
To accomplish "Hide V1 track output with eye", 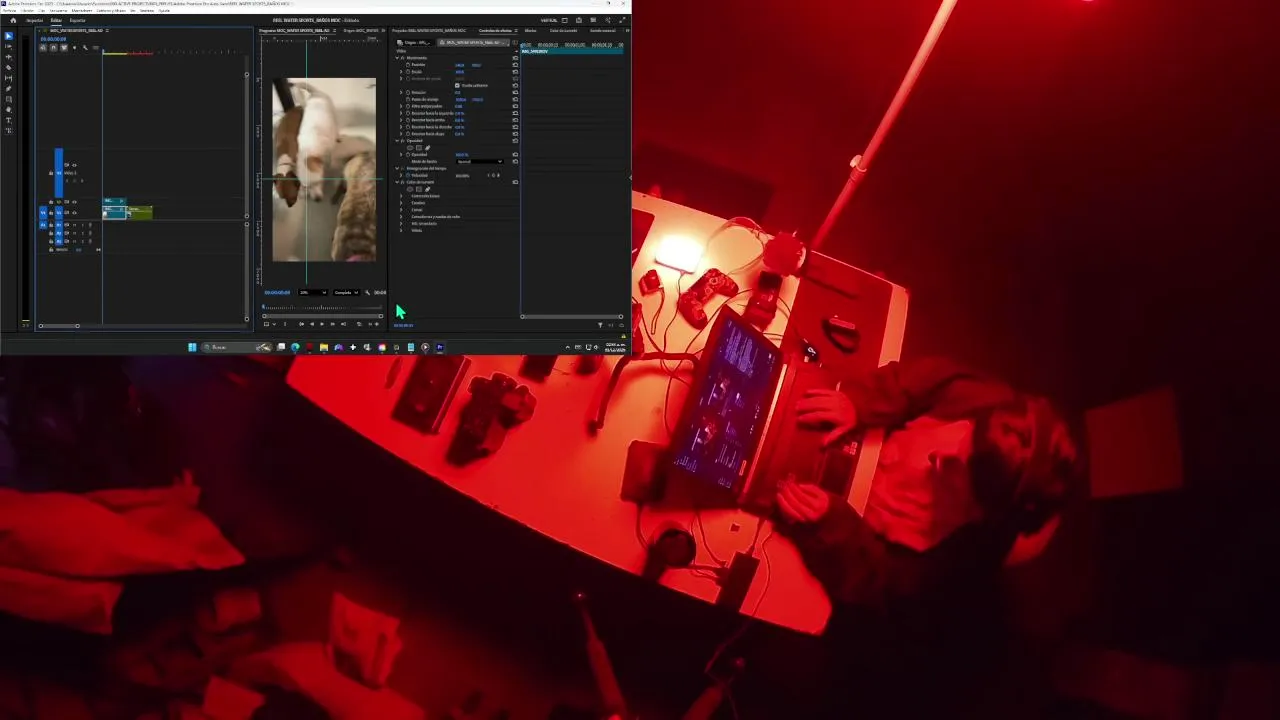I will (x=74, y=213).
